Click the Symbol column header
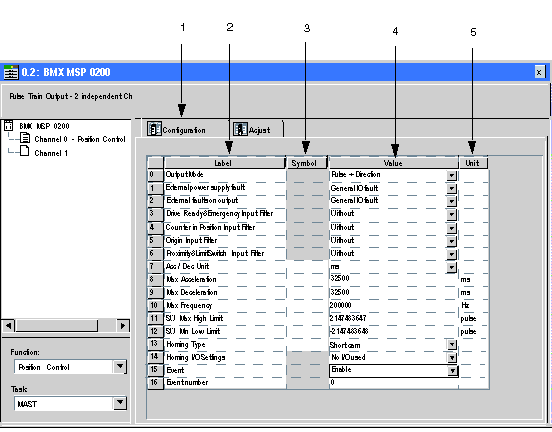 (307, 163)
